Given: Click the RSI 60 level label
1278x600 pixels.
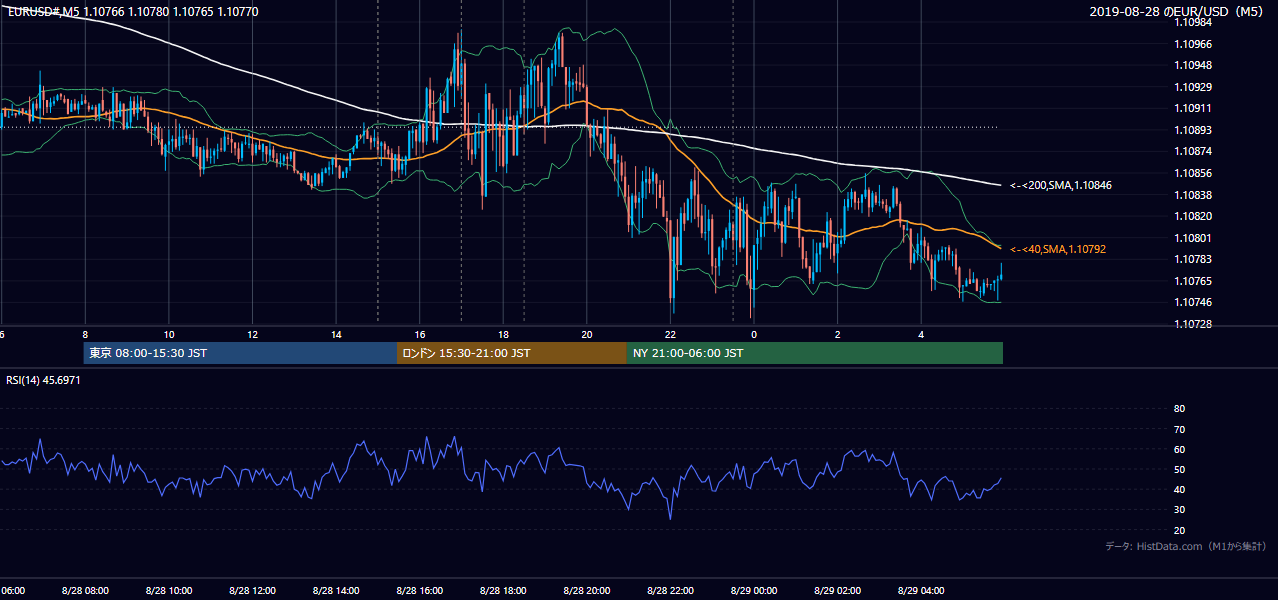Looking at the screenshot, I should tap(1179, 449).
